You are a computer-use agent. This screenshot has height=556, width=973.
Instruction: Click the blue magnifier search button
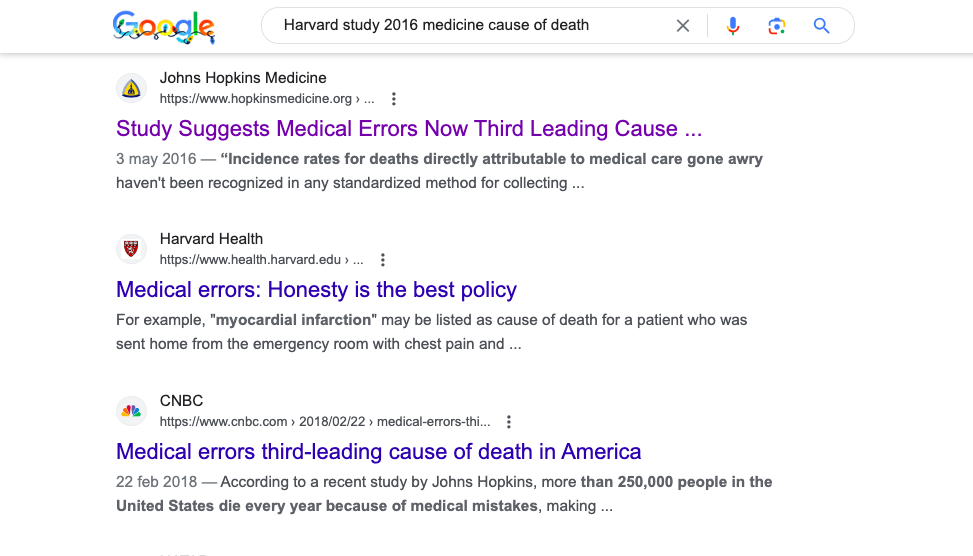tap(822, 25)
